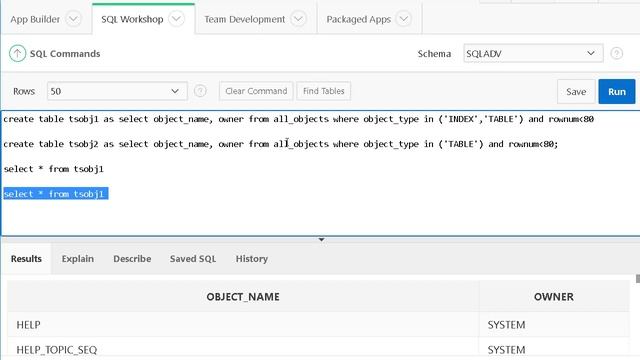The width and height of the screenshot is (640, 360).
Task: Click the highlighted select * from tsobj1 line
Action: [56, 194]
